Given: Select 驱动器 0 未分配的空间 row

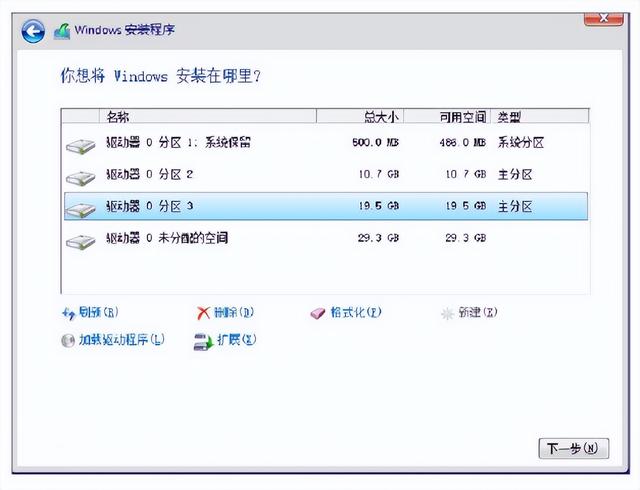Looking at the screenshot, I should point(326,238).
